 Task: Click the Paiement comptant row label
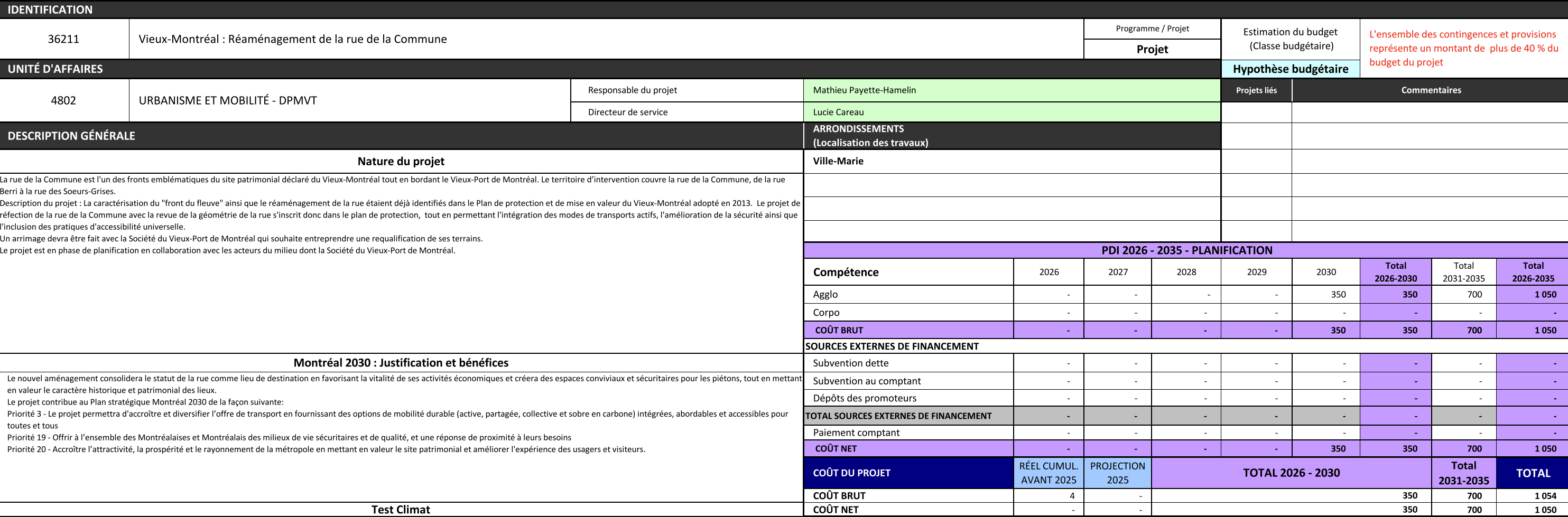tap(856, 433)
